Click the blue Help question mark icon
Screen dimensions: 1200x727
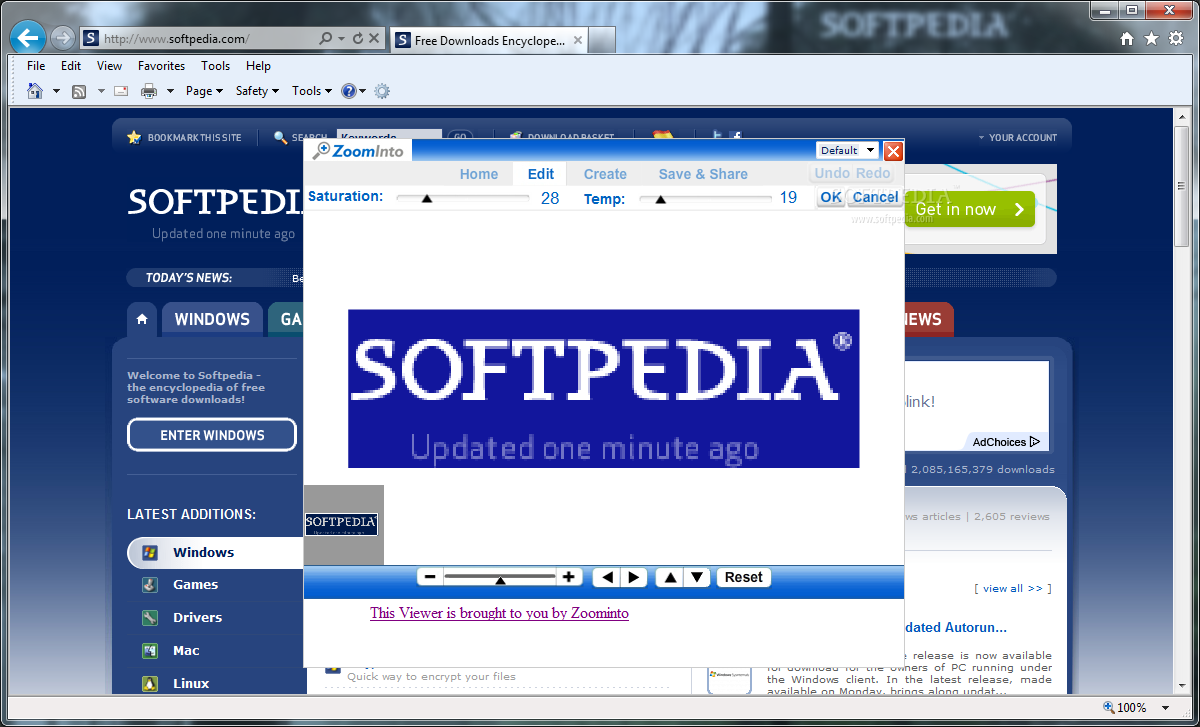point(348,91)
